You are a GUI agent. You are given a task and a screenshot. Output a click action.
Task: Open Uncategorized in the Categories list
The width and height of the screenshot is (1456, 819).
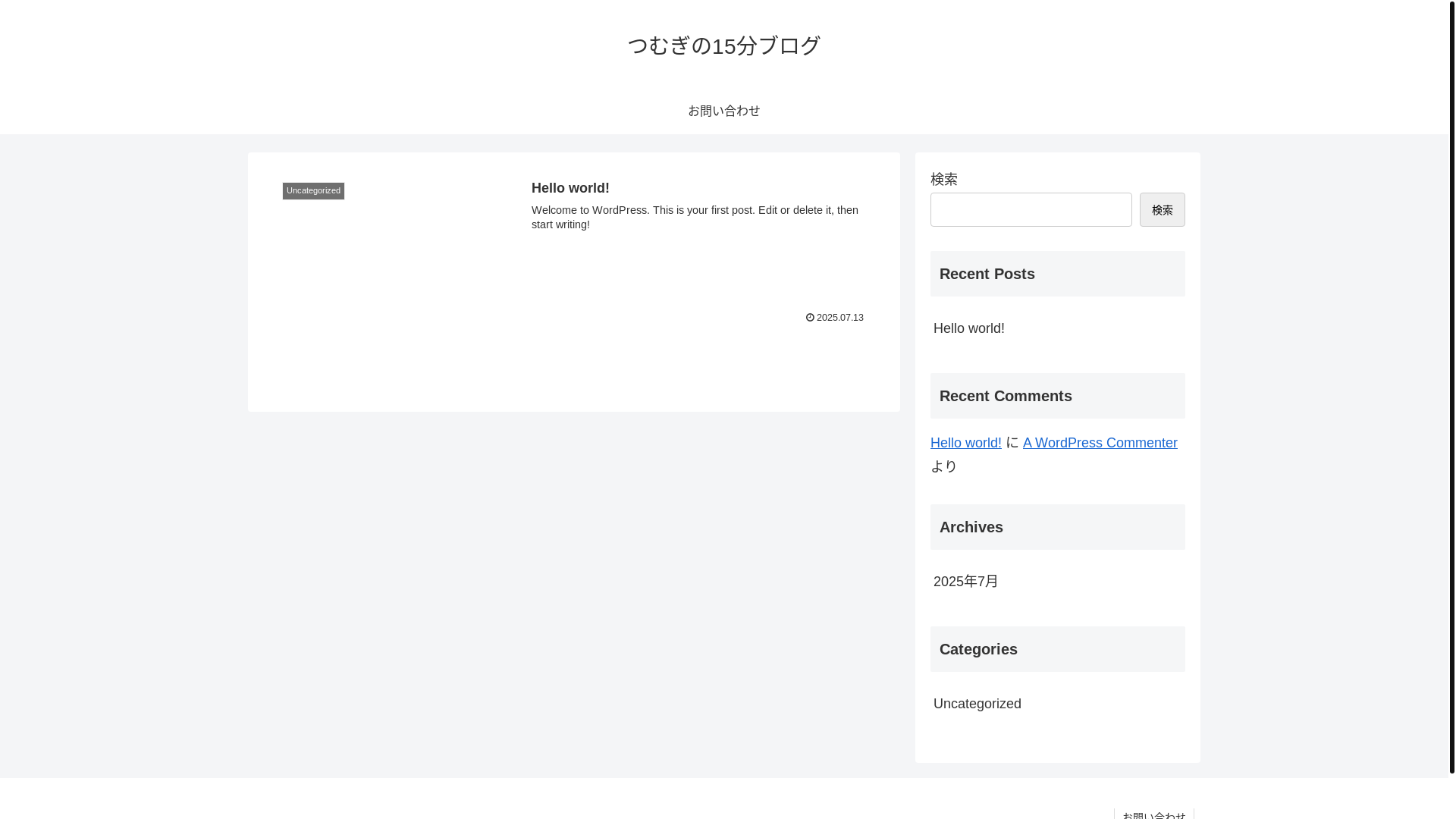[977, 704]
